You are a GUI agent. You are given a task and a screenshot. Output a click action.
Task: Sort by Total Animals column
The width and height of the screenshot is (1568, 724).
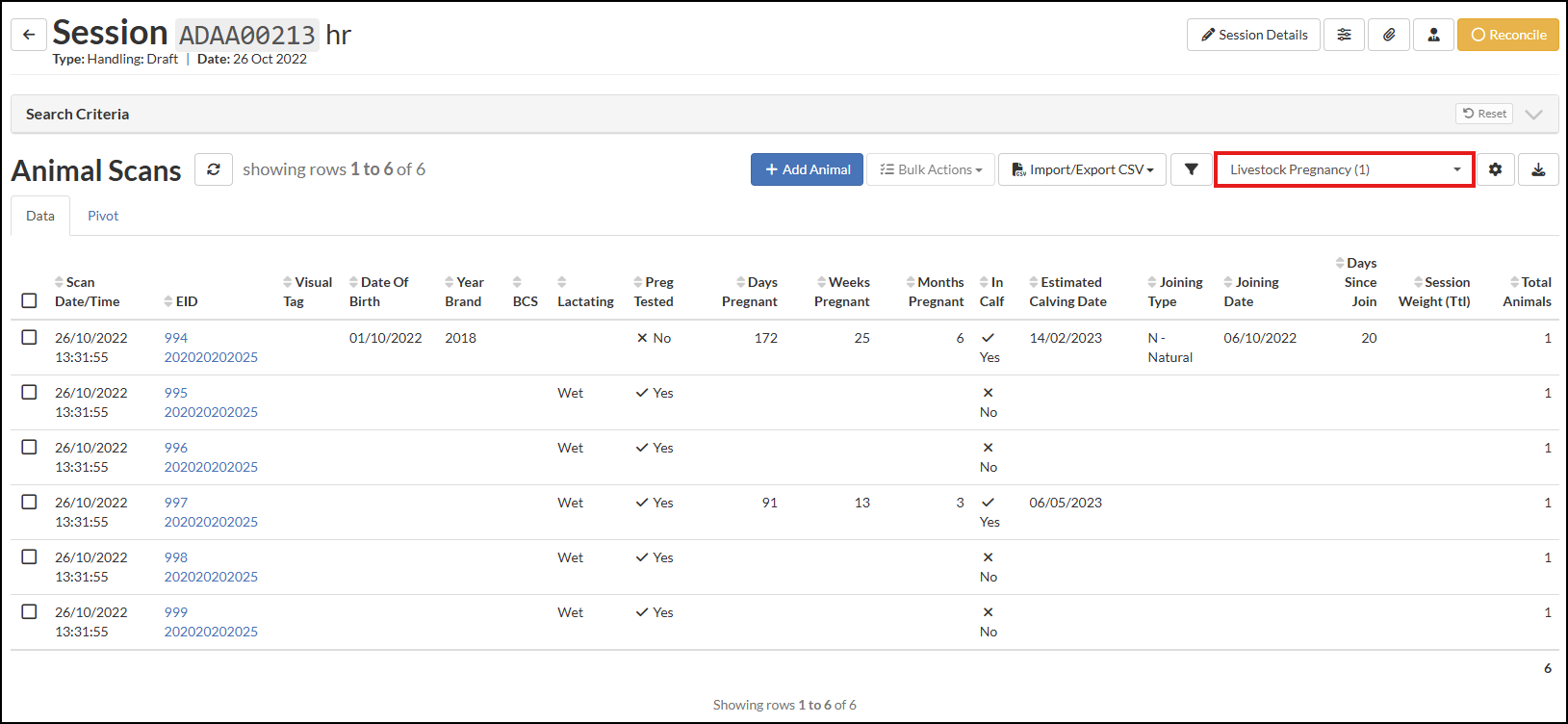click(x=1528, y=292)
